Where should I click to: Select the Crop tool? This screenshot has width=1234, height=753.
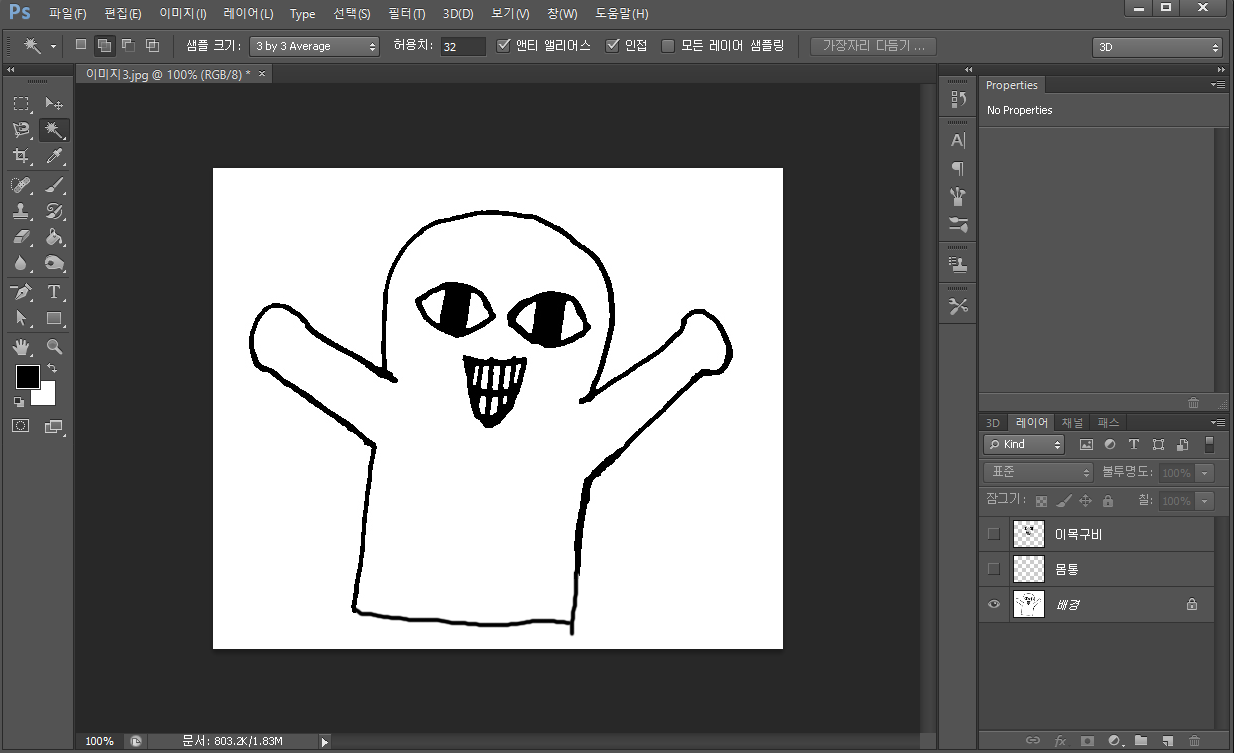point(21,156)
